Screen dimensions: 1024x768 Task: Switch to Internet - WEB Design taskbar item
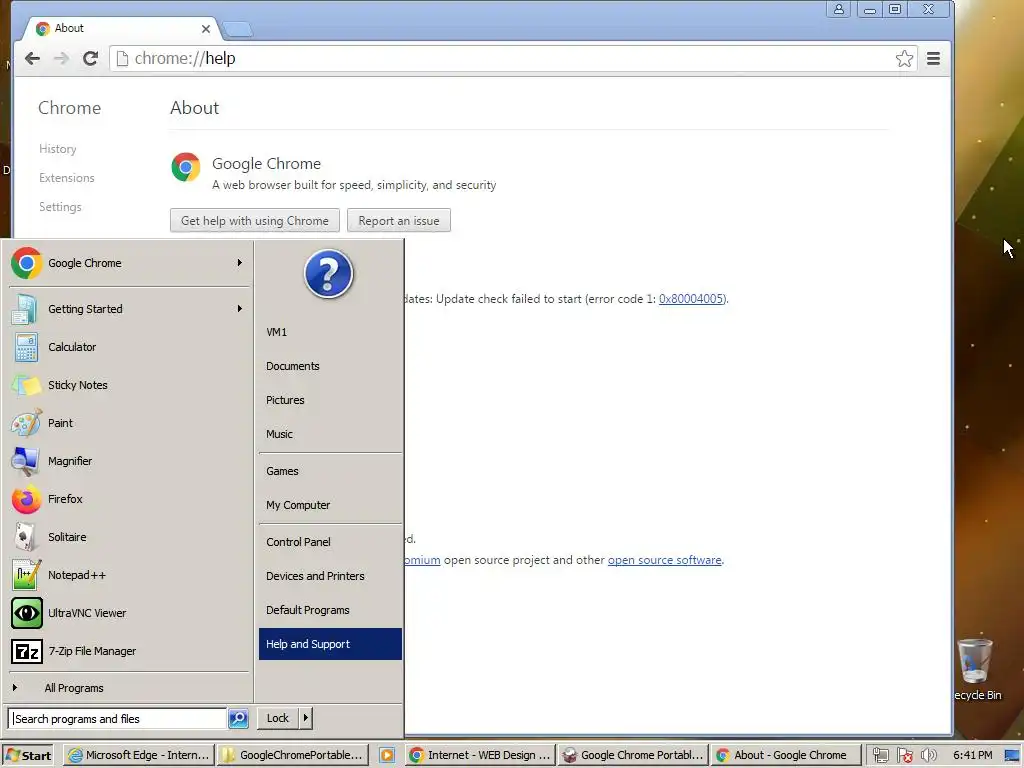(480, 755)
